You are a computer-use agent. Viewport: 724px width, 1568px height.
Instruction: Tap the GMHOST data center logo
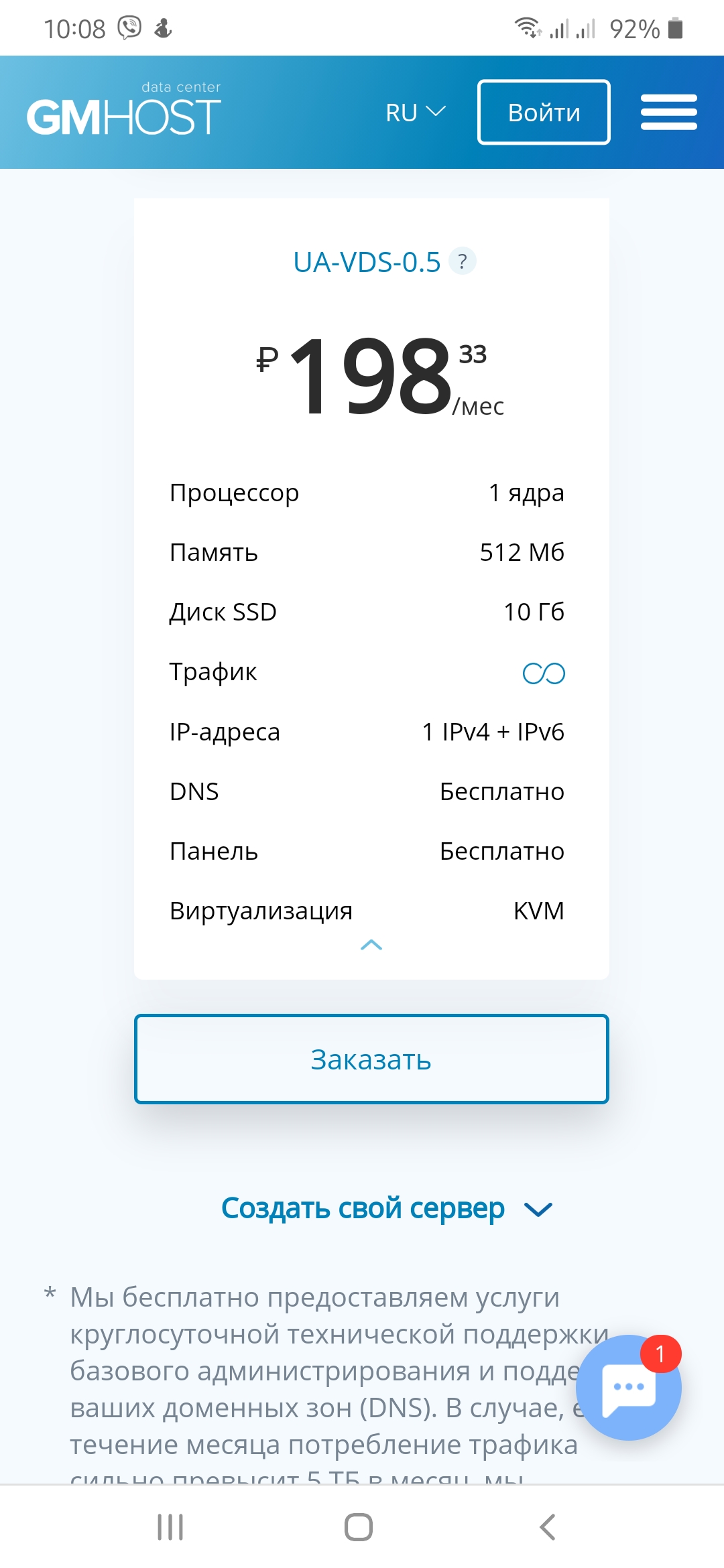[x=124, y=111]
